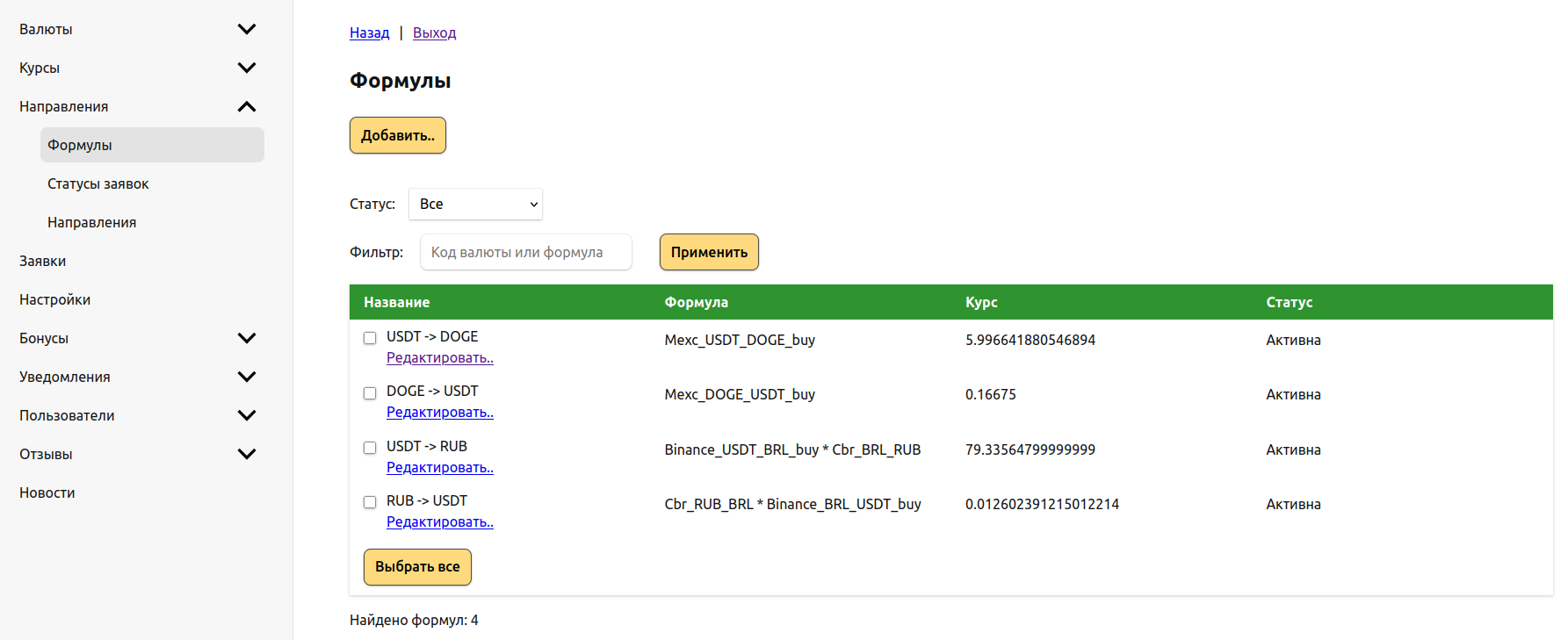Open the Статус dropdown showing Все
The height and width of the screenshot is (640, 1568).
pyautogui.click(x=475, y=204)
